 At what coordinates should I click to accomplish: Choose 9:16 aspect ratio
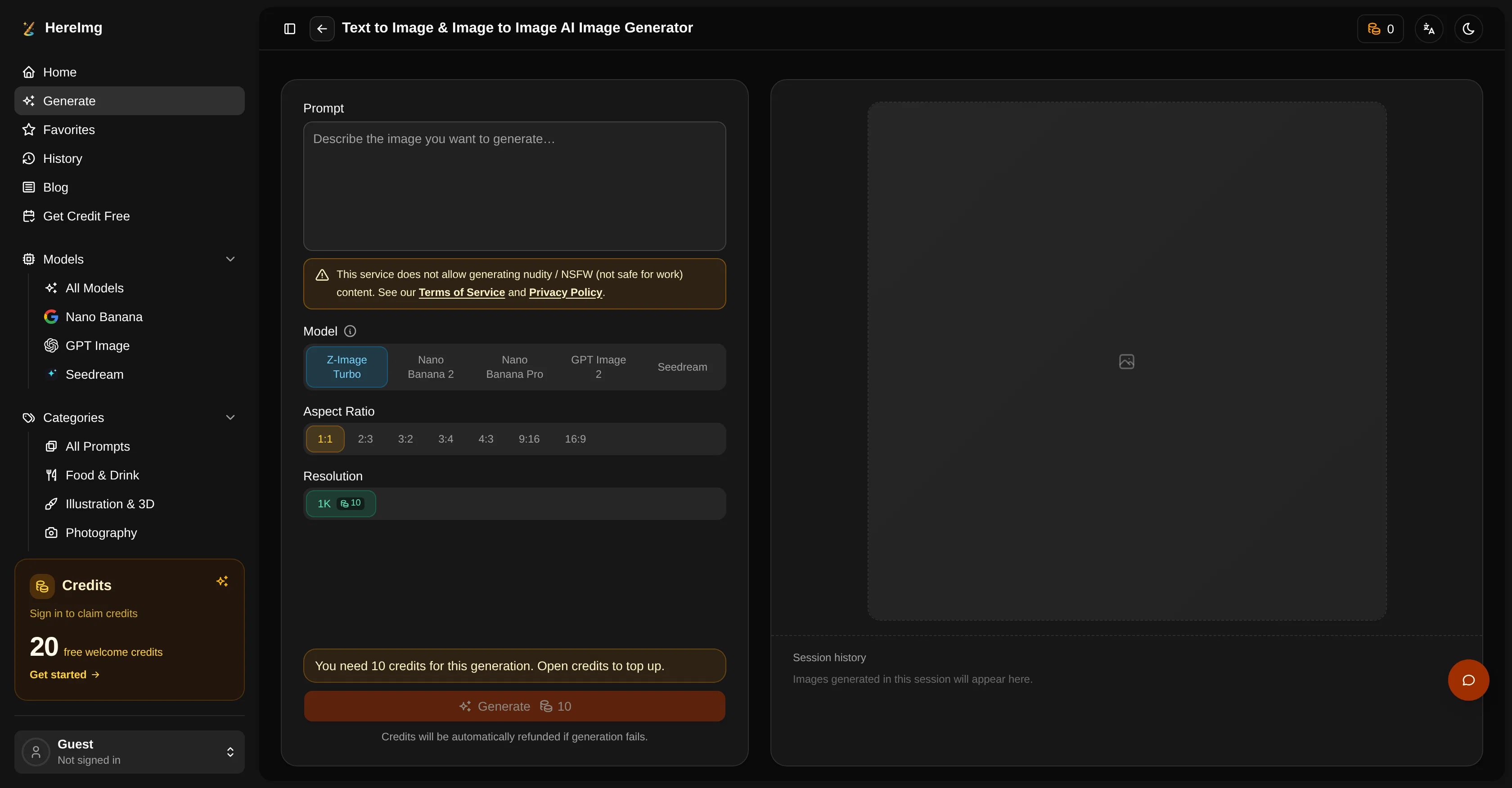point(529,439)
